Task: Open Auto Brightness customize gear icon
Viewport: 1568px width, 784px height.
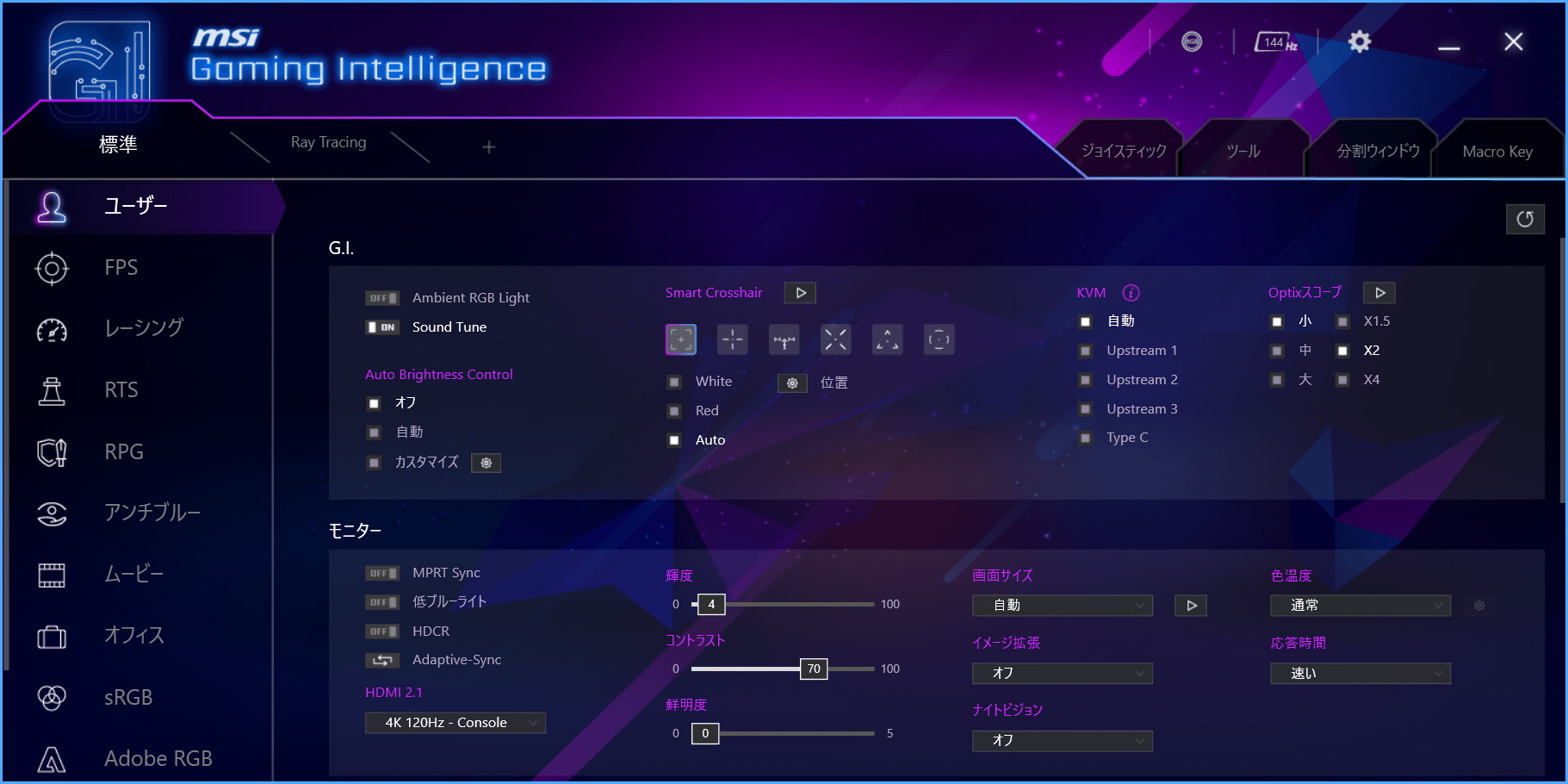Action: [486, 463]
